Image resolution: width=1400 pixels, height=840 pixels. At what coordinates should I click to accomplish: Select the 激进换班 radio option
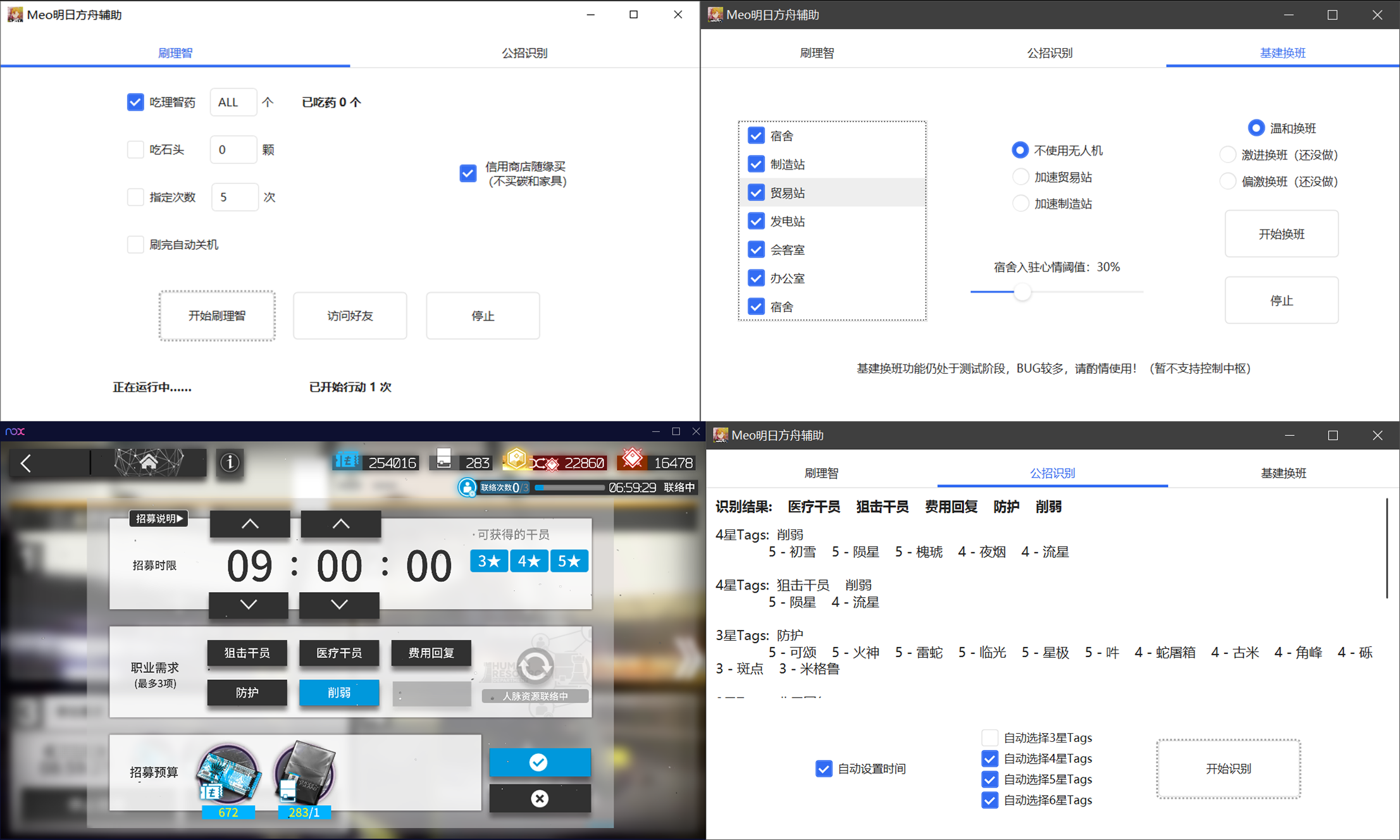tap(1227, 155)
